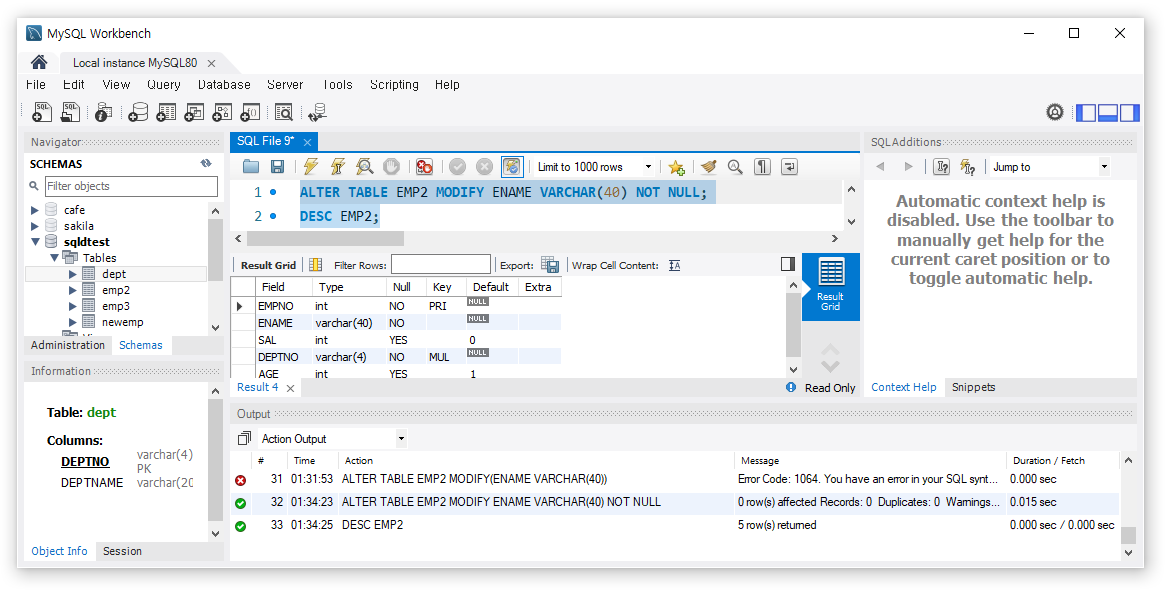Switch to the Administration tab
The height and width of the screenshot is (593, 1167).
tap(68, 345)
